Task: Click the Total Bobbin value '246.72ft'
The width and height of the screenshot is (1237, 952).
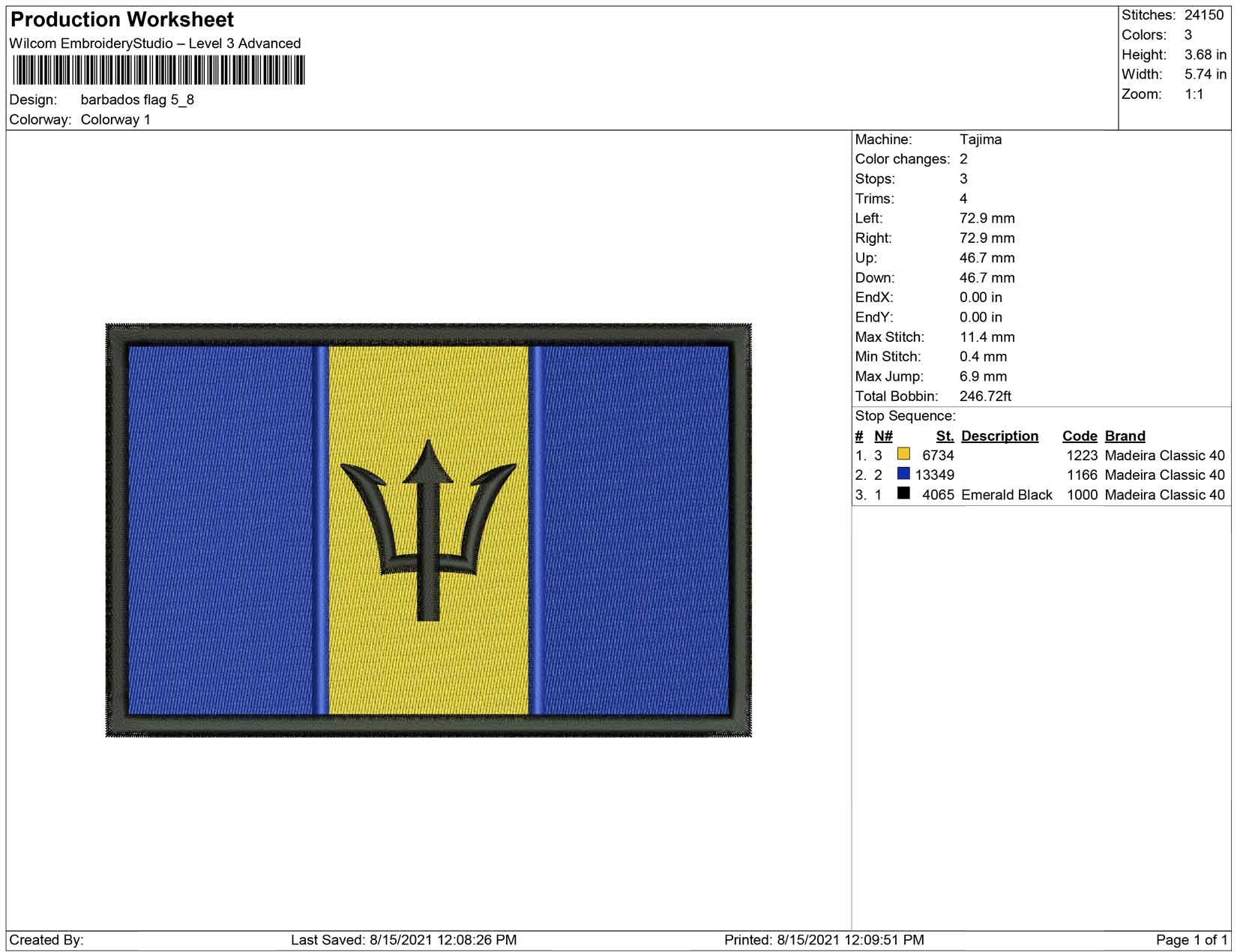Action: point(985,397)
